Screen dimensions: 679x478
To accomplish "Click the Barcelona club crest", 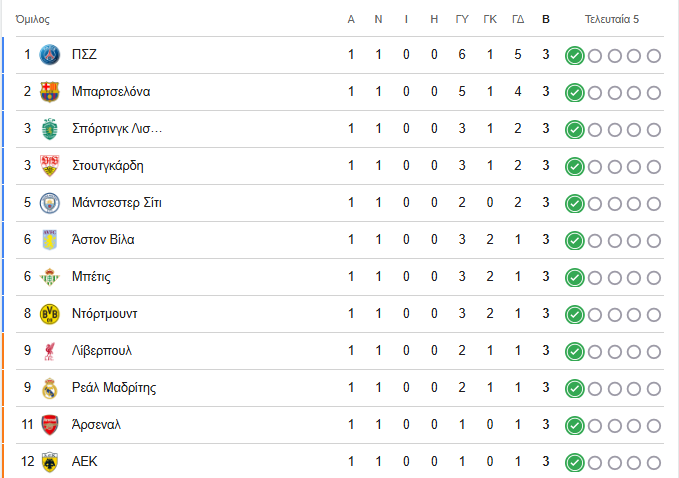I will point(49,92).
